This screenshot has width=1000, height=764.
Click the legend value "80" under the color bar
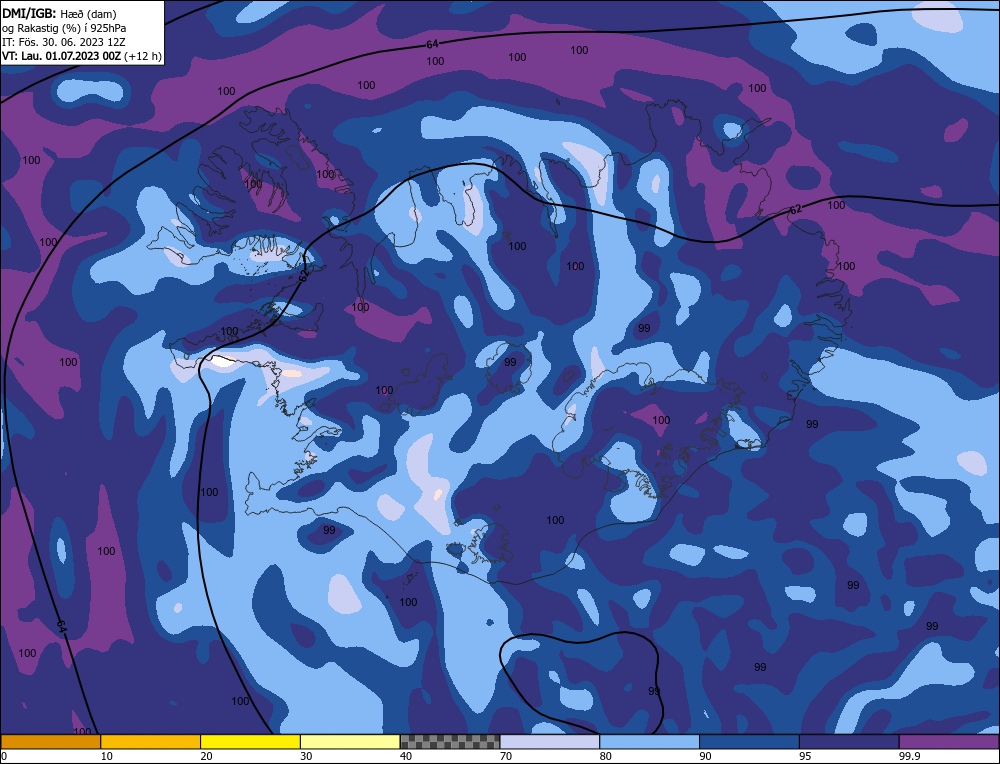pos(605,756)
